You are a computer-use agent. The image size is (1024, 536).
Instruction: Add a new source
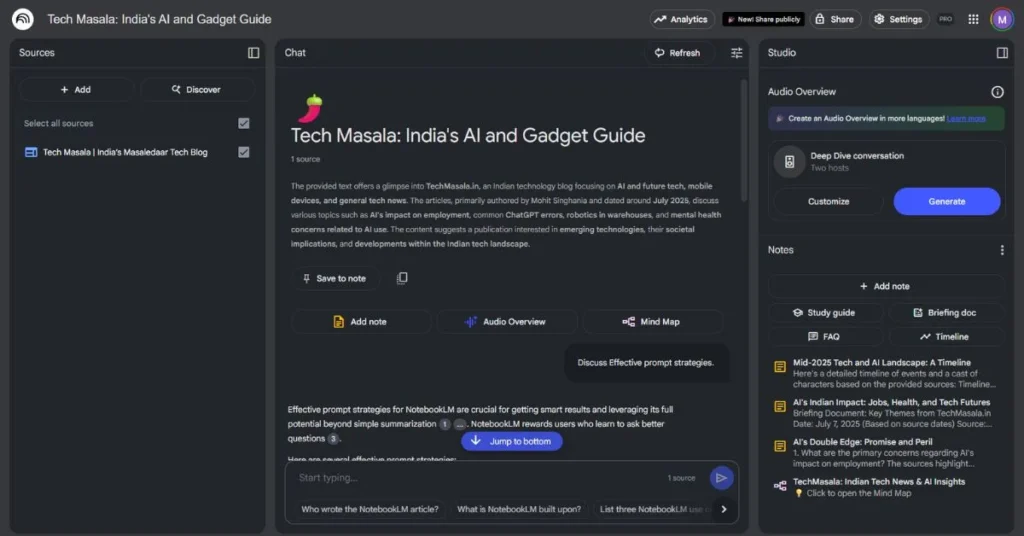tap(76, 89)
